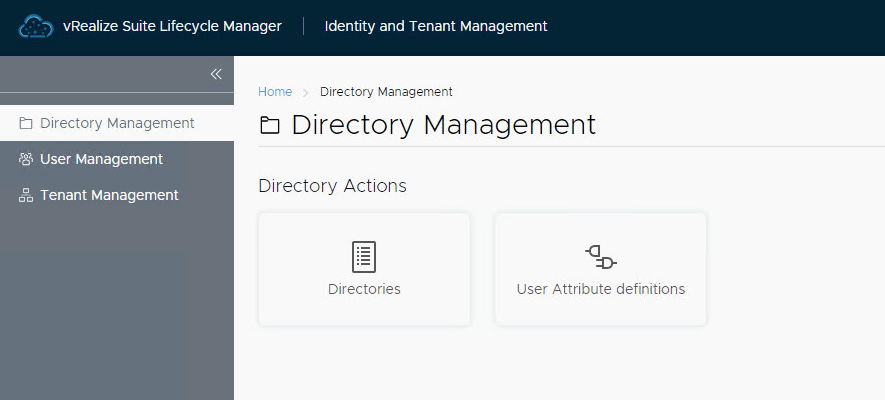
Task: Collapse the sidebar with double chevron
Action: click(215, 74)
